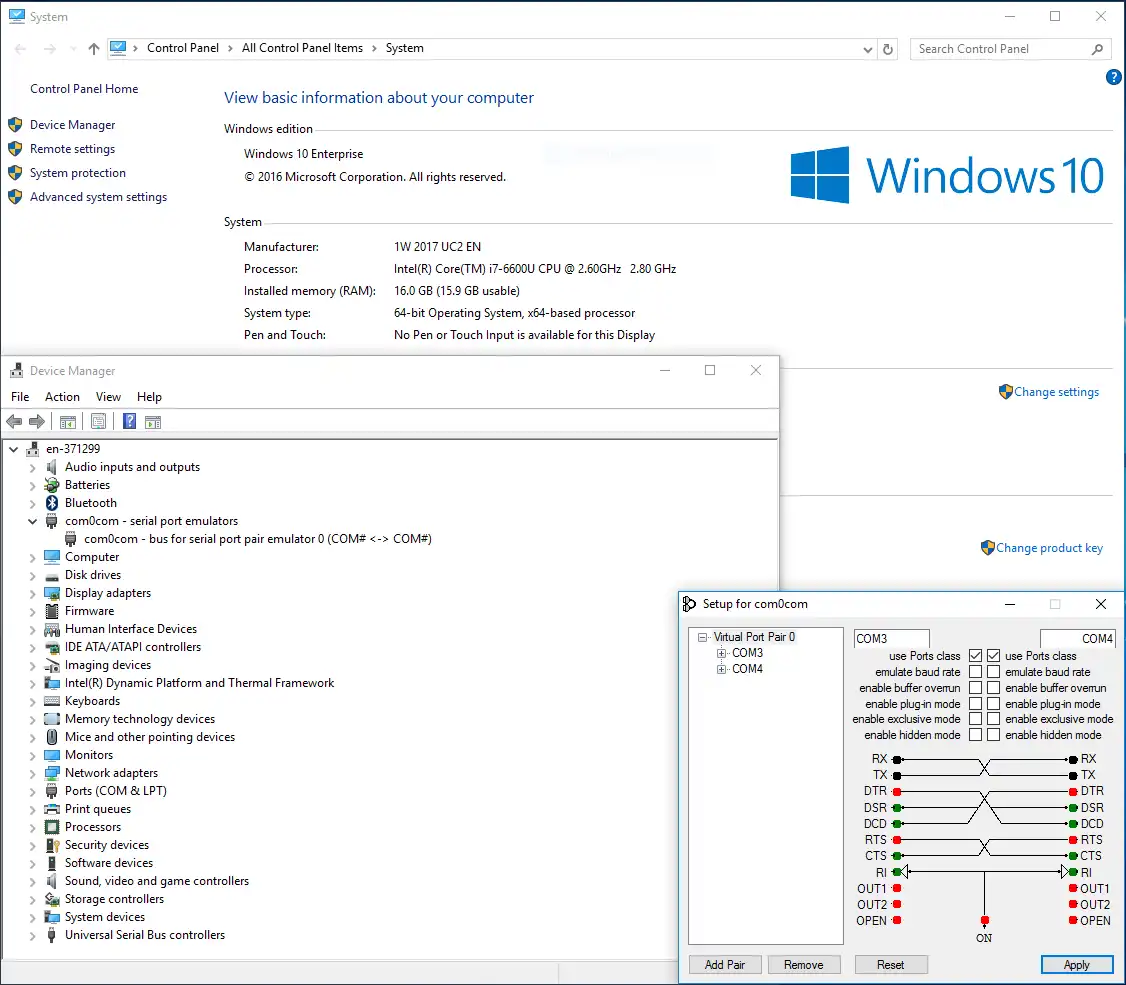Screen dimensions: 1126x985
Task: Click the COM4 port name field
Action: 1076,638
